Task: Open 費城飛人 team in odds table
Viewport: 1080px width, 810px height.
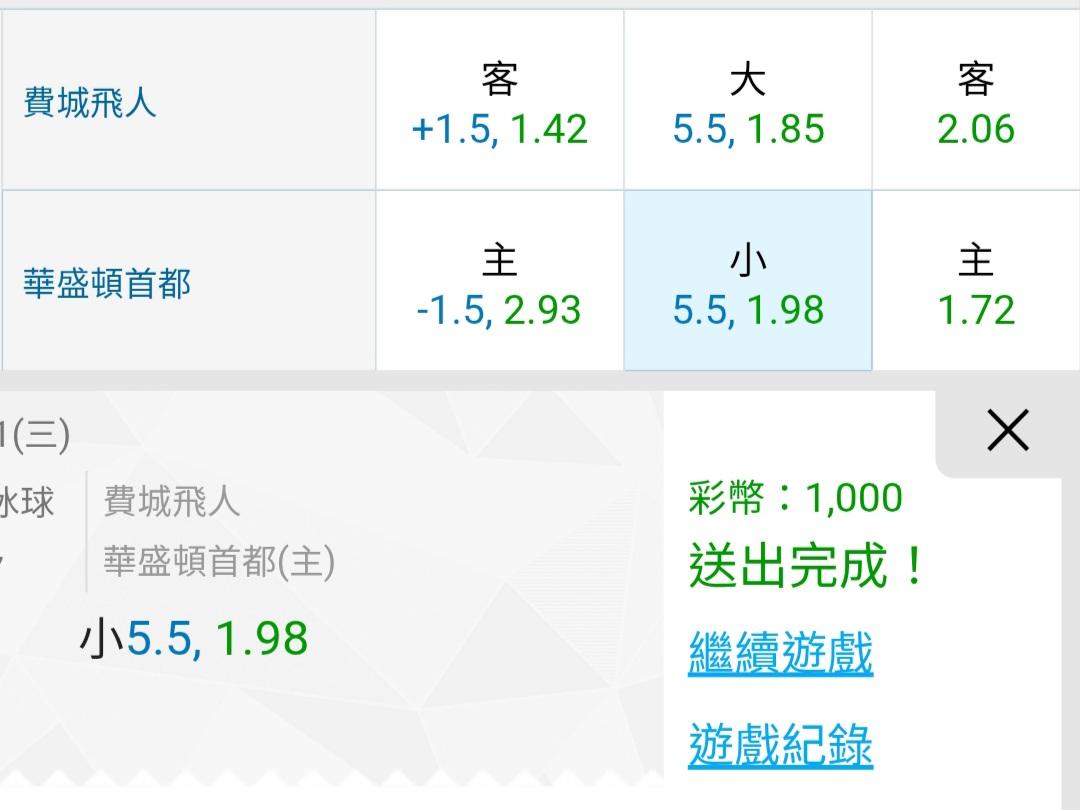Action: point(90,103)
